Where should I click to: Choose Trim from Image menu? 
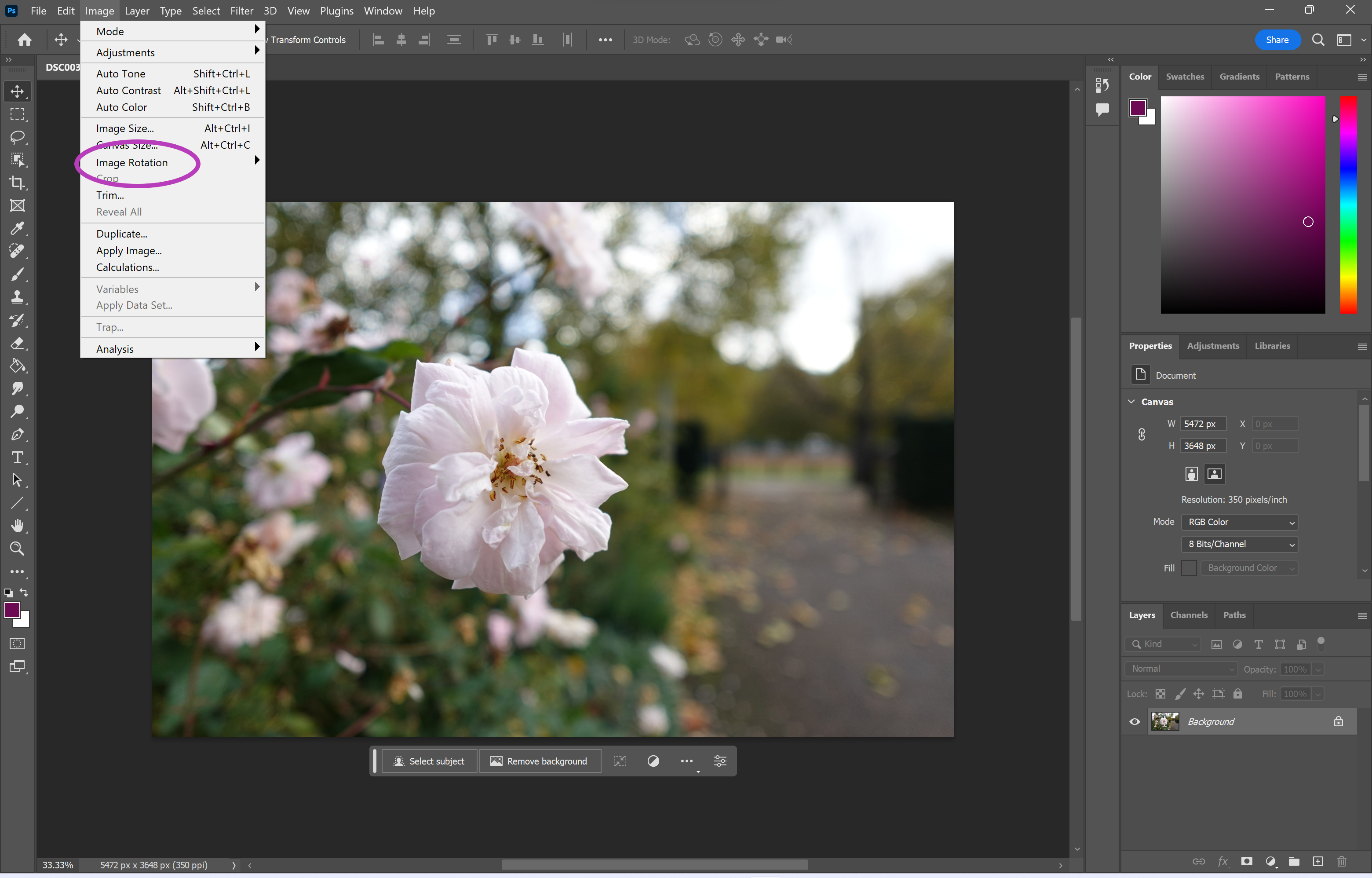click(x=173, y=195)
